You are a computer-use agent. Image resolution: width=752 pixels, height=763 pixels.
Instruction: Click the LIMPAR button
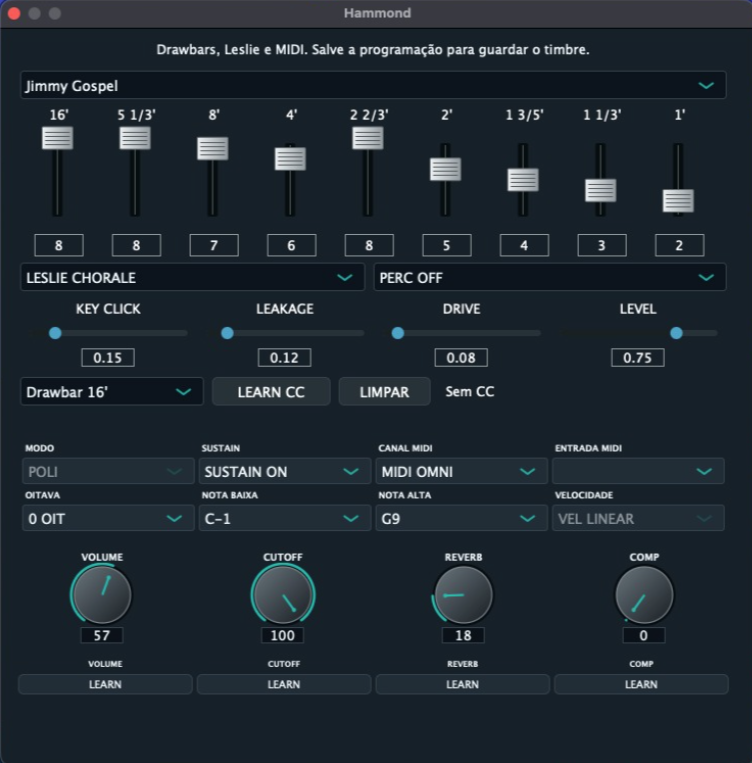click(385, 392)
